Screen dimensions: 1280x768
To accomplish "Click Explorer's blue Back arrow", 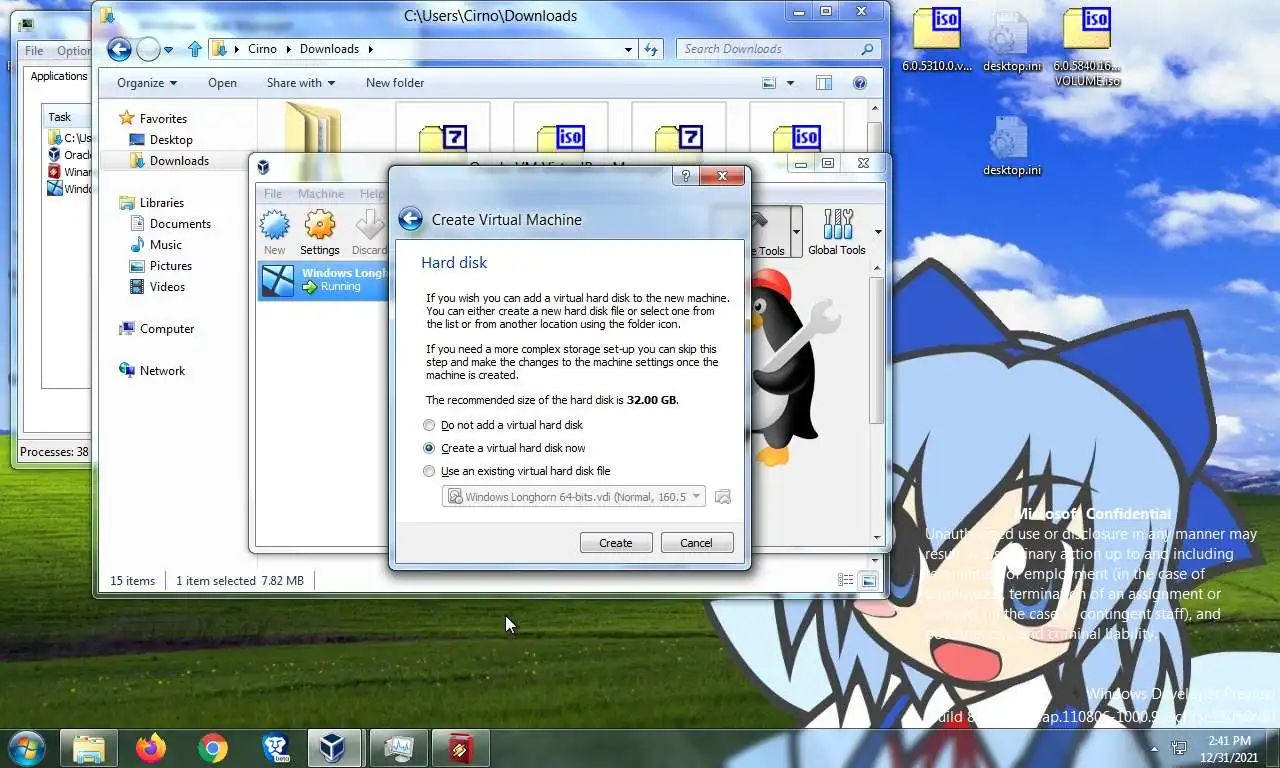I will [119, 49].
